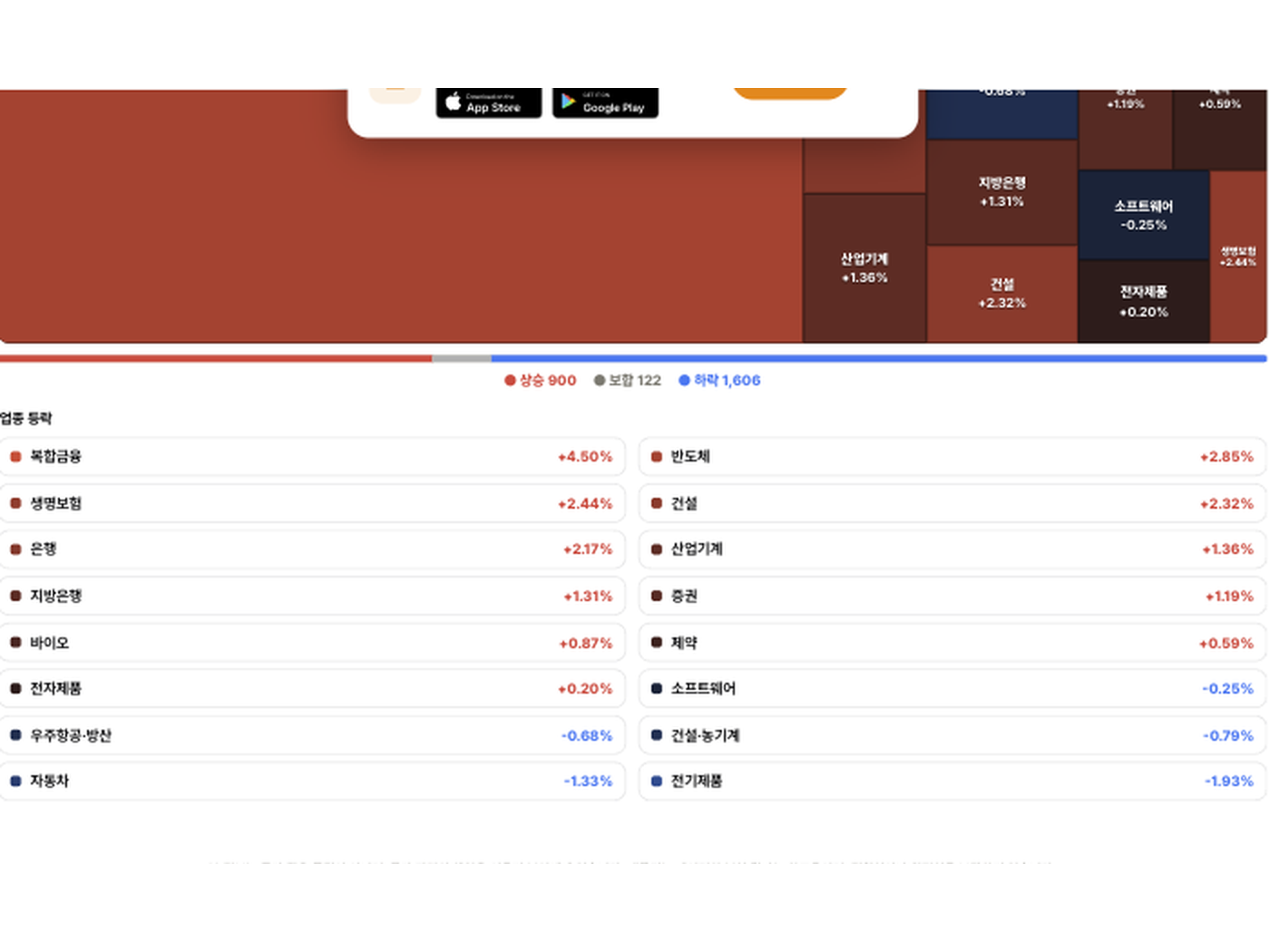The height and width of the screenshot is (952, 1270).
Task: Click the navy color dot beside 자동차
Action: [15, 782]
